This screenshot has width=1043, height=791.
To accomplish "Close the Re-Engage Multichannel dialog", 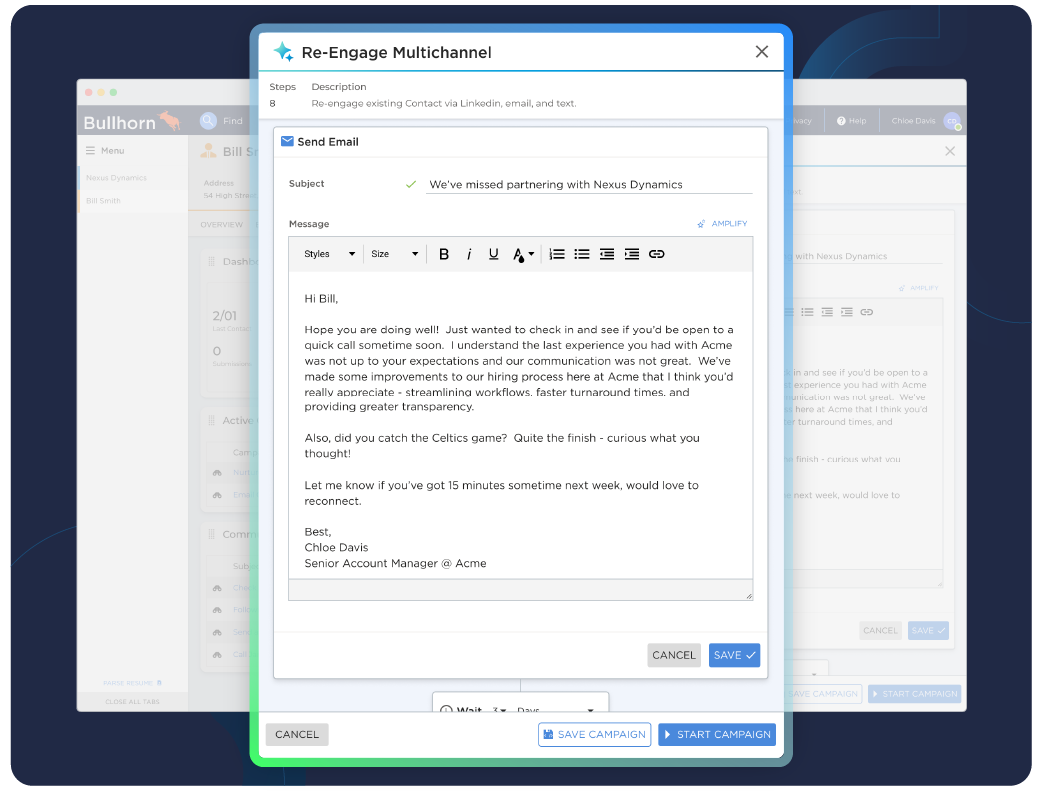I will point(762,52).
